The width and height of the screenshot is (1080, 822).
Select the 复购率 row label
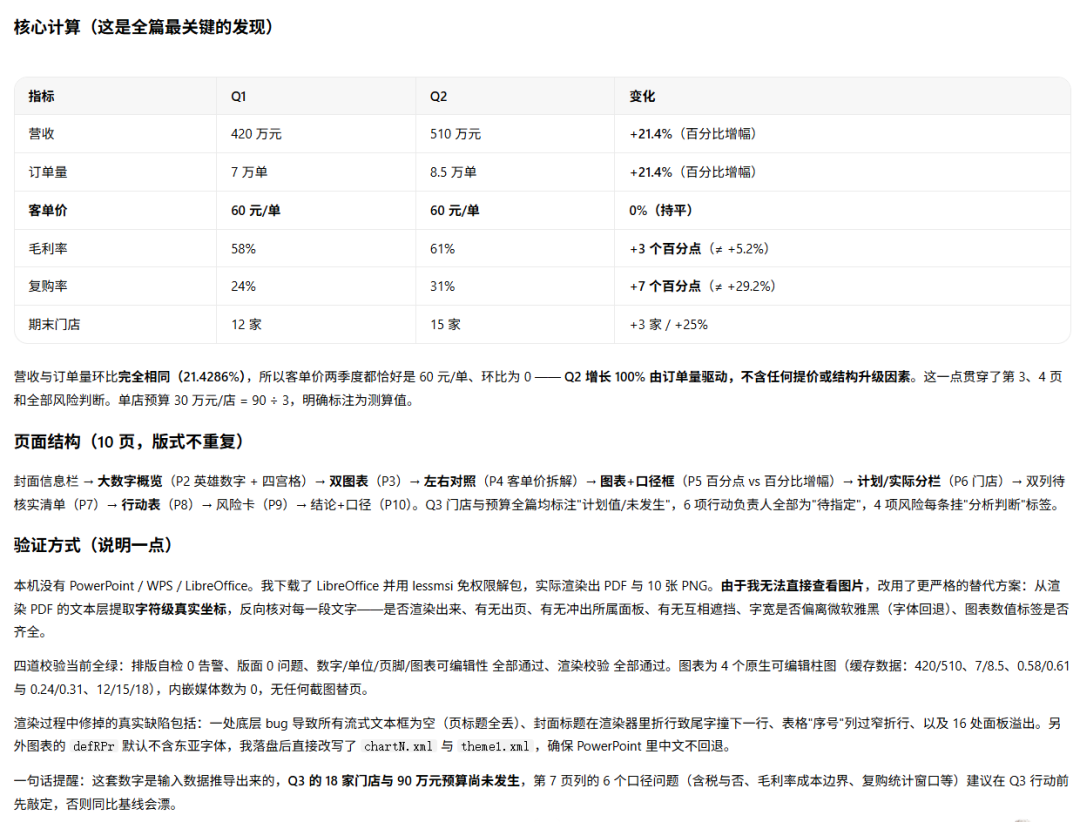click(x=48, y=286)
